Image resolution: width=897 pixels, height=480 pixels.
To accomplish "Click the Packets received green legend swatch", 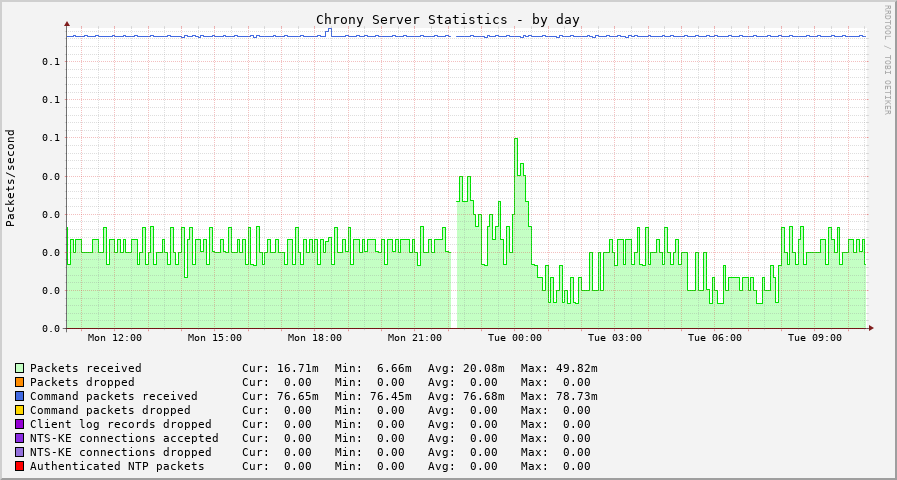I will click(19, 368).
